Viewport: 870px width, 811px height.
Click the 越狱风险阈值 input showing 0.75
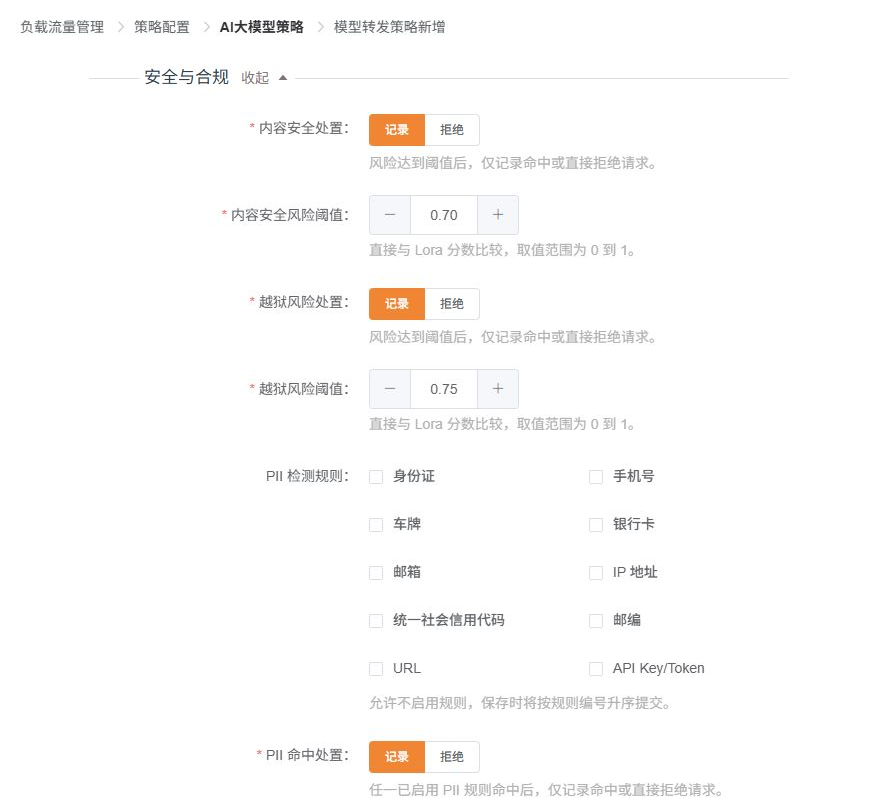coord(444,389)
